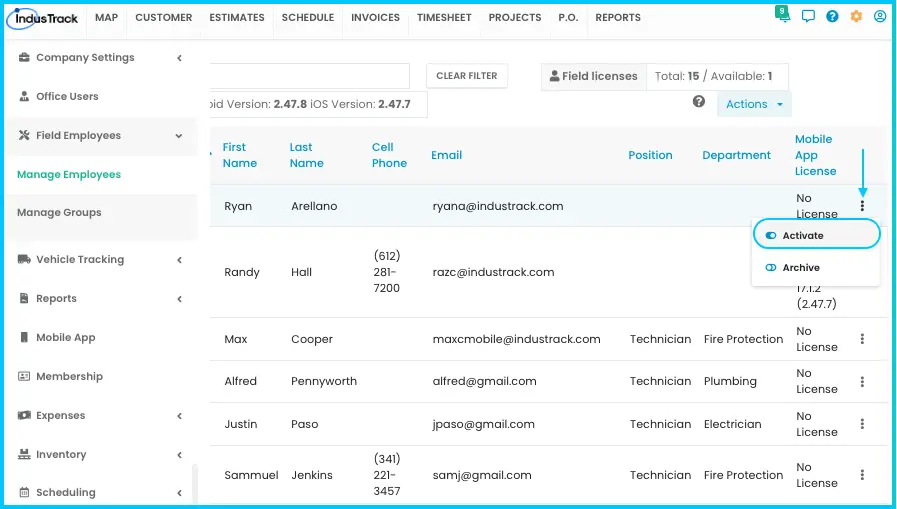The image size is (897, 509).
Task: Expand the Vehicle Tracking chevron
Action: coord(180,260)
